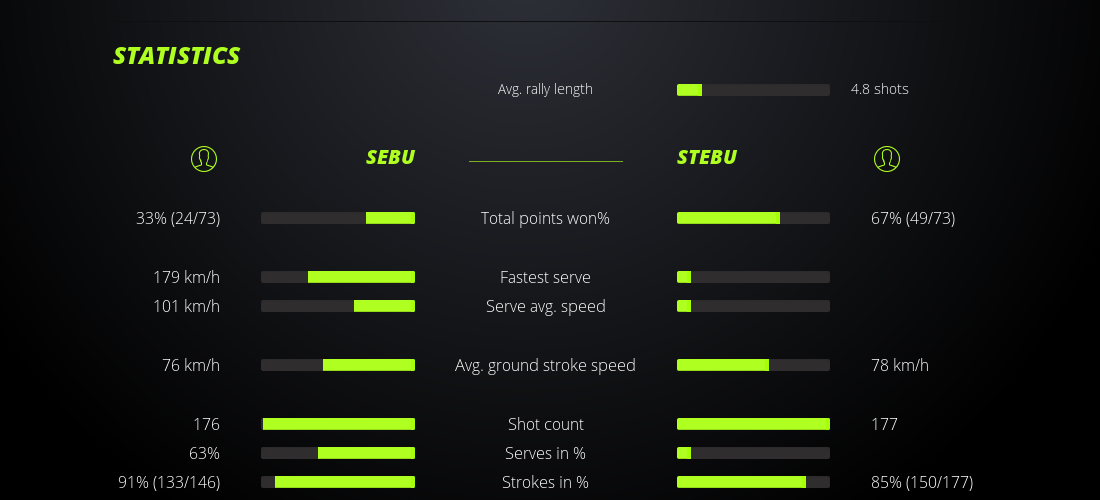Click SEBU's Serves in % bar
Screen dimensions: 1100x500
[x=338, y=453]
